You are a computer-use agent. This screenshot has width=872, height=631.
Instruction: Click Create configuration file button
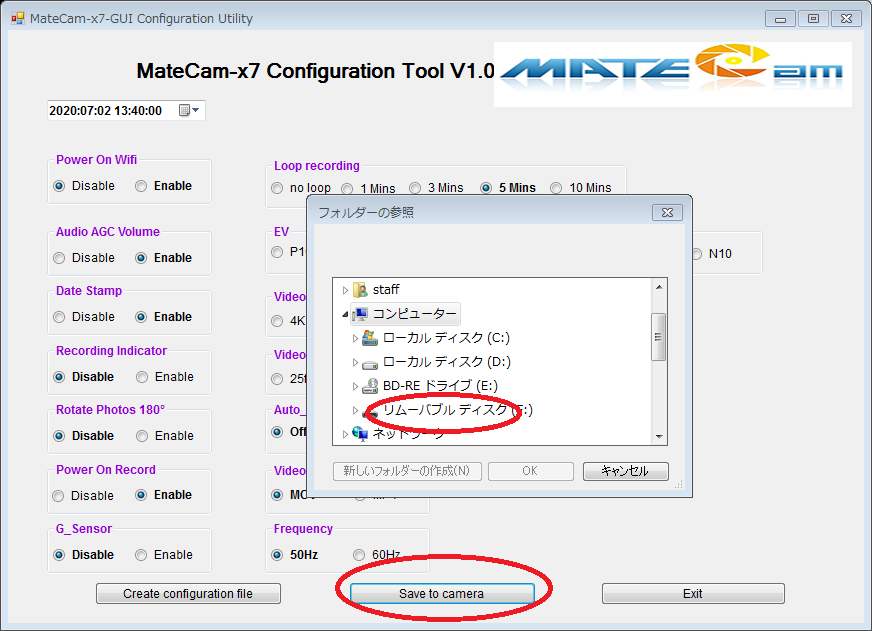click(x=188, y=594)
